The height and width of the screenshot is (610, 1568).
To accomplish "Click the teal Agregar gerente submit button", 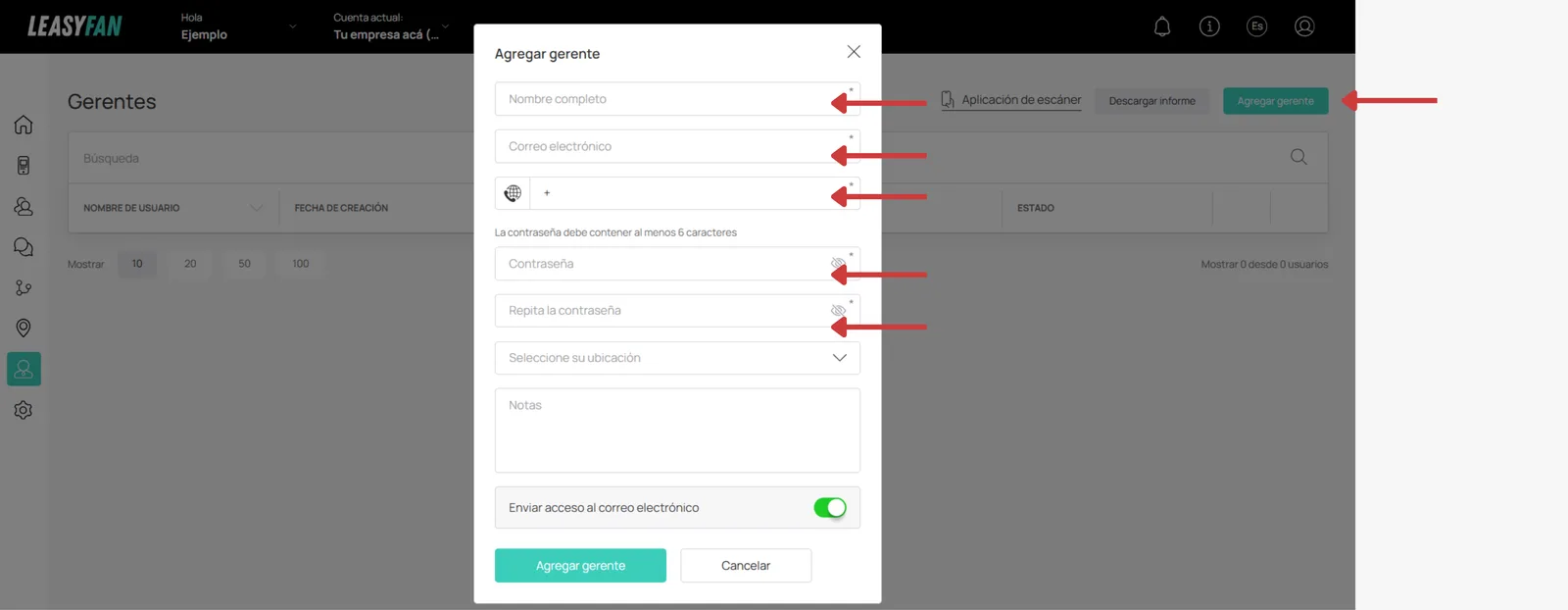I will [x=580, y=566].
